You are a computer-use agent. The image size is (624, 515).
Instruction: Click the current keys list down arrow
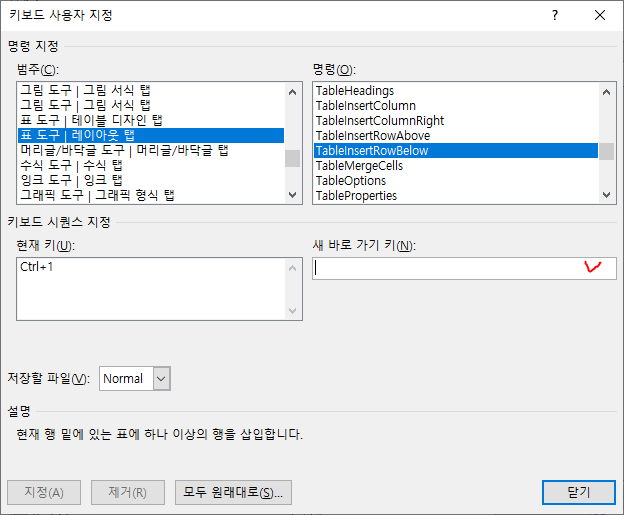[292, 310]
